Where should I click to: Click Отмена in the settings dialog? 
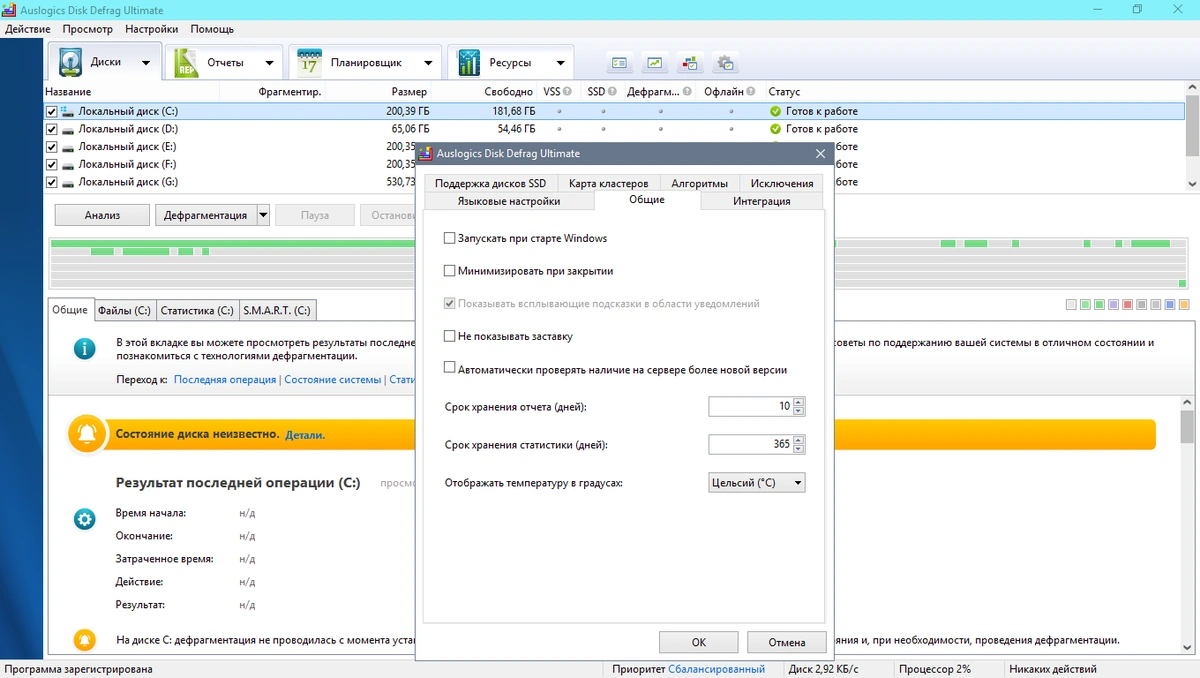click(787, 642)
